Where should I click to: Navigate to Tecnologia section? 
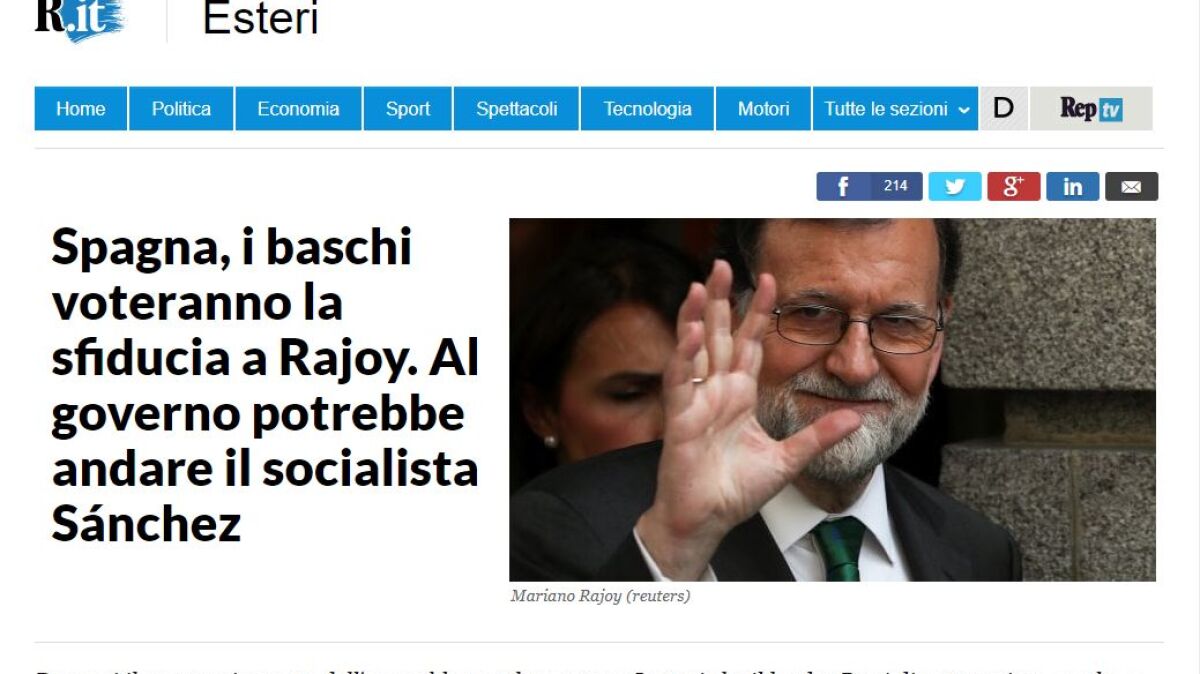(x=647, y=109)
